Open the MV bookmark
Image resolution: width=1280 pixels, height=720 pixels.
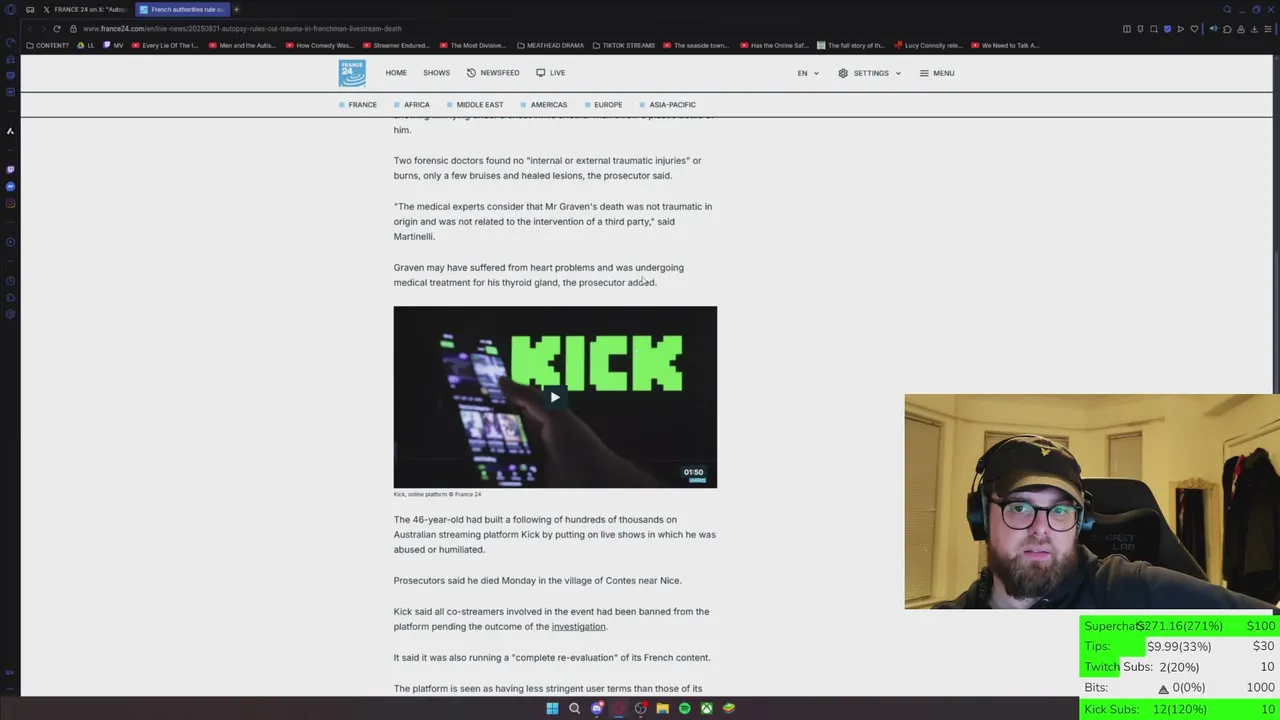pos(113,45)
